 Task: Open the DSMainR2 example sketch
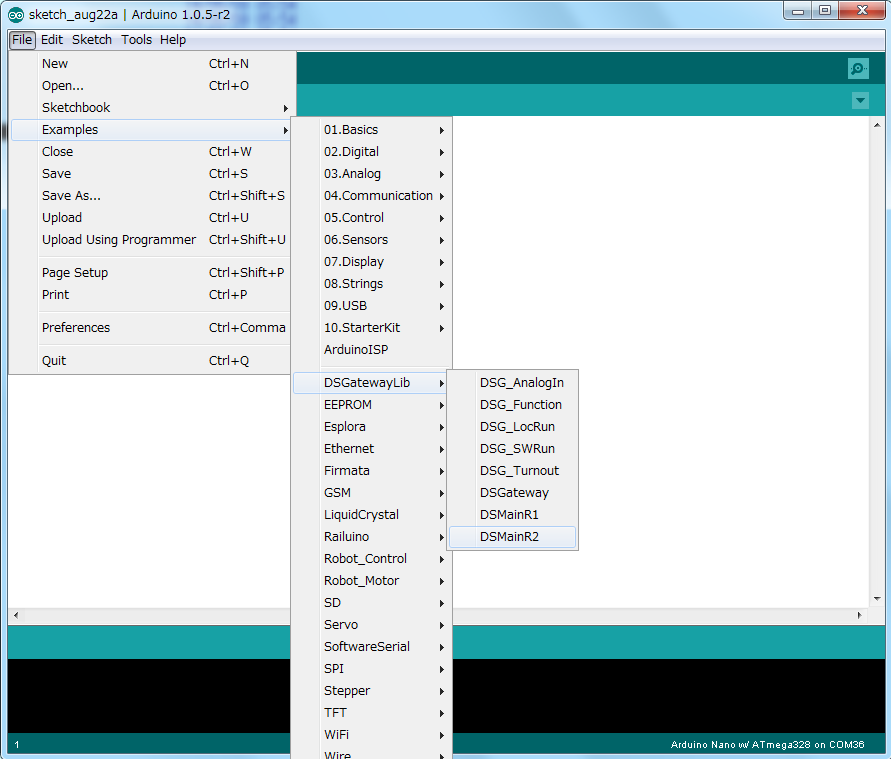tap(513, 537)
